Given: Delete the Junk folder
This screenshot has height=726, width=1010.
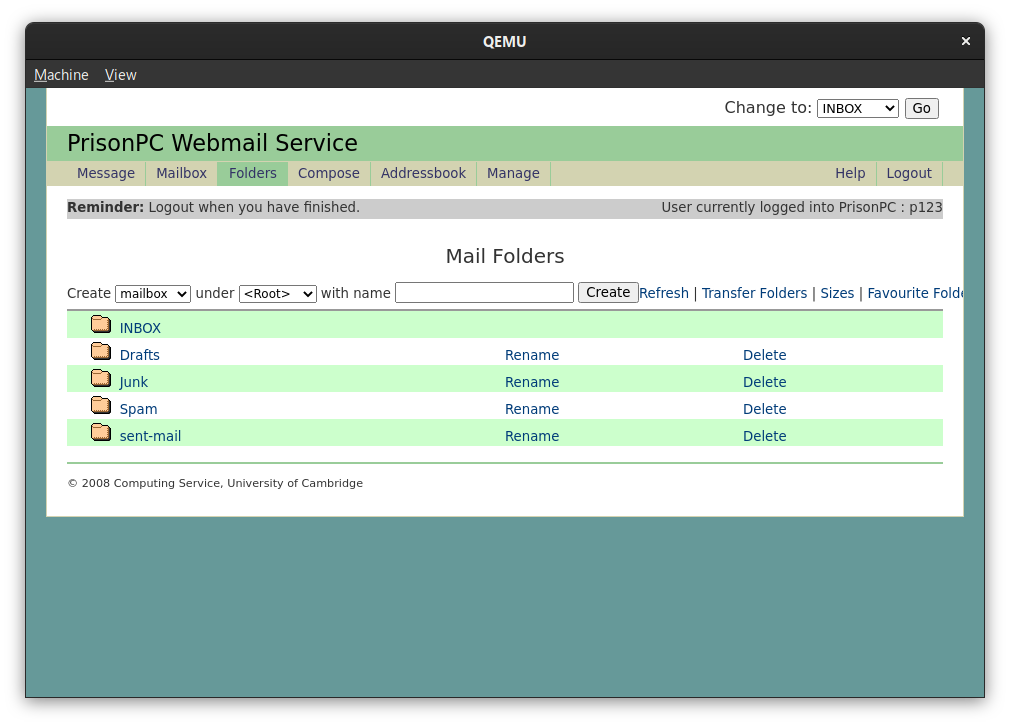Looking at the screenshot, I should coord(765,382).
